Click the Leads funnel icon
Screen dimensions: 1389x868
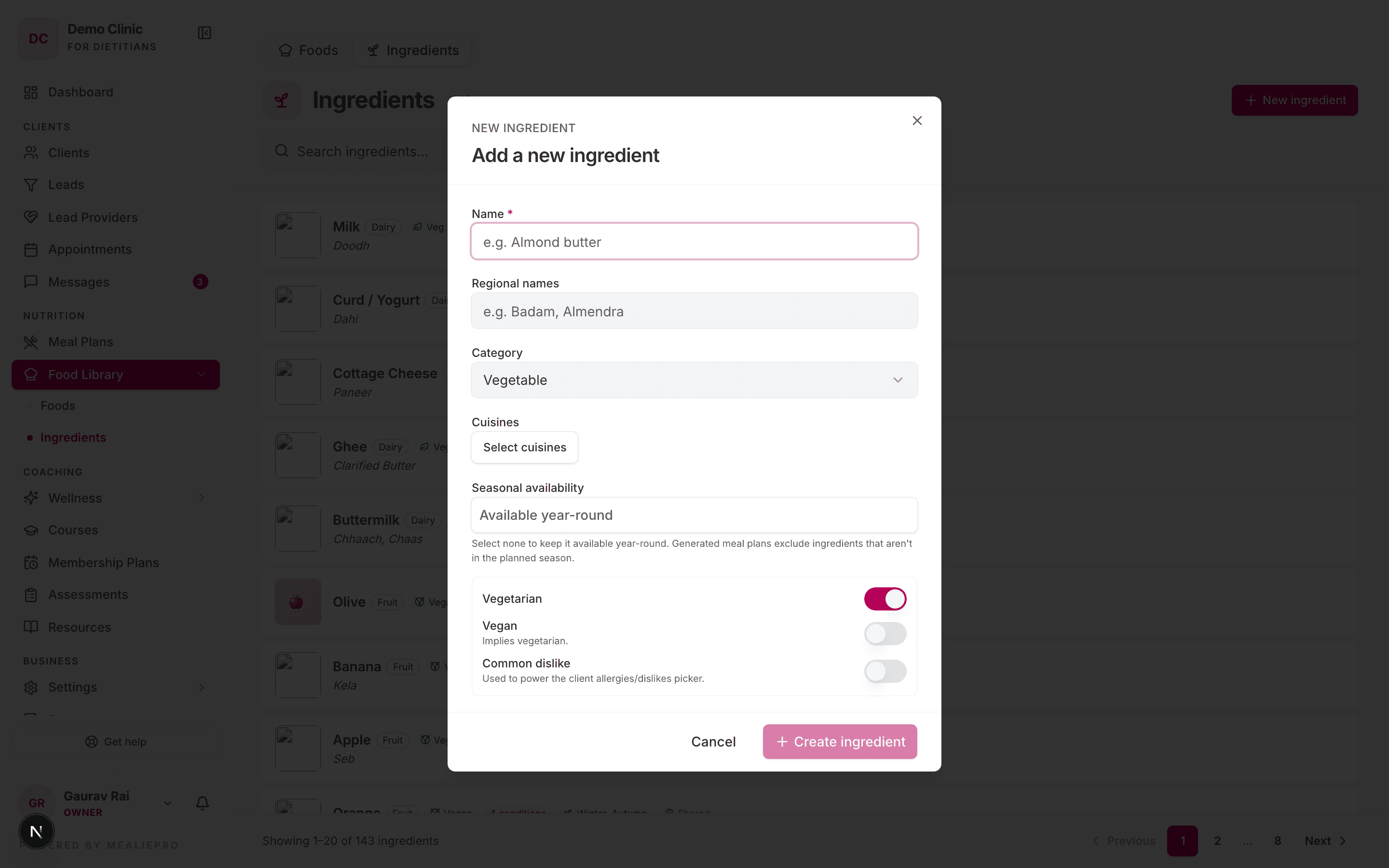coord(31,185)
